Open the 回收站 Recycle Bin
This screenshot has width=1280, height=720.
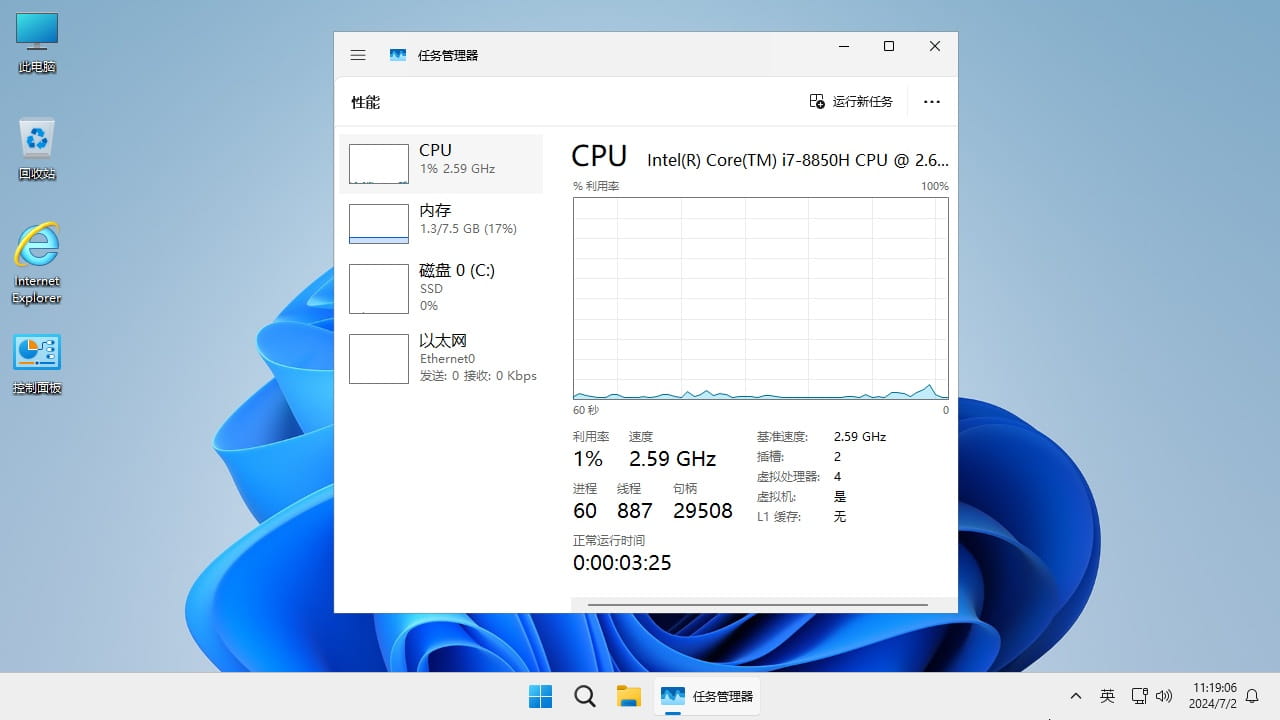(x=36, y=138)
